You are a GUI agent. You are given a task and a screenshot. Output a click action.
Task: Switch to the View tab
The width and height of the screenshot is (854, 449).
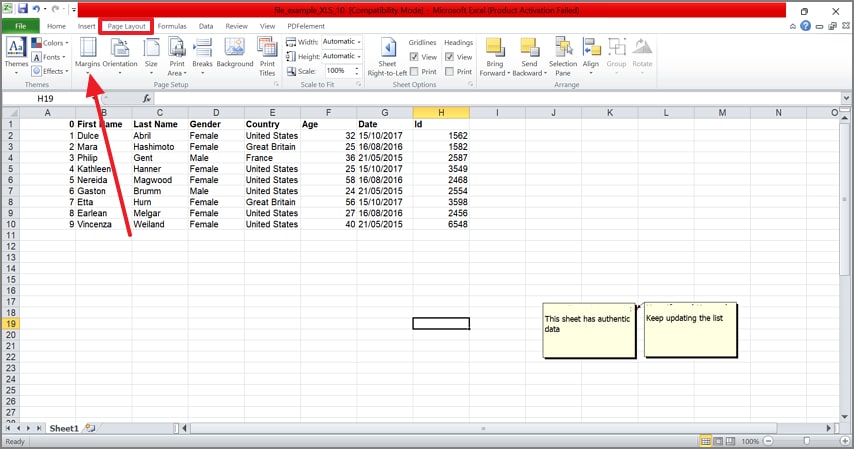tap(267, 26)
